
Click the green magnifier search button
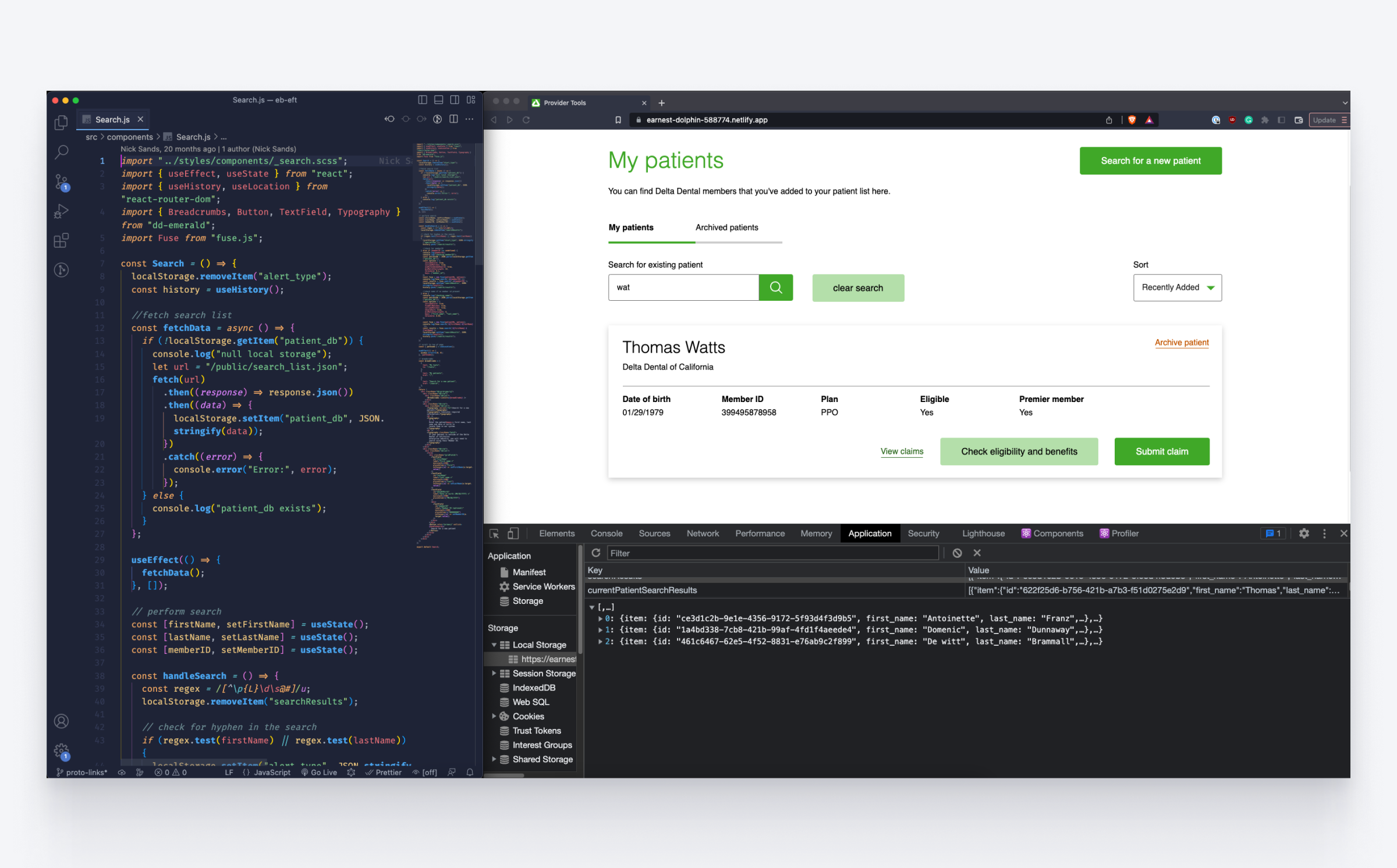(776, 287)
